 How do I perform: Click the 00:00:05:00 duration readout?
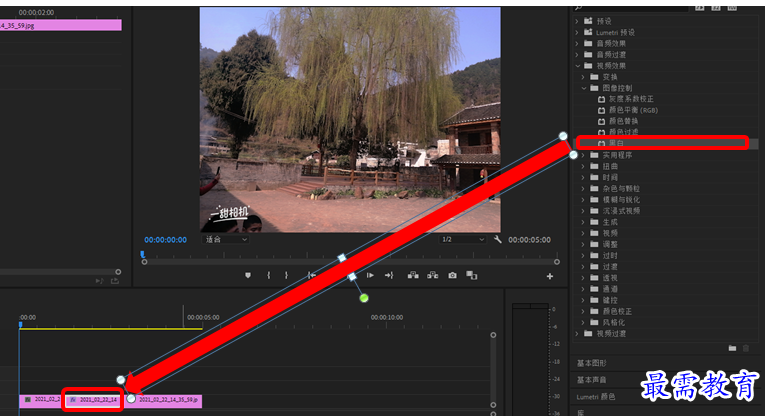click(529, 240)
